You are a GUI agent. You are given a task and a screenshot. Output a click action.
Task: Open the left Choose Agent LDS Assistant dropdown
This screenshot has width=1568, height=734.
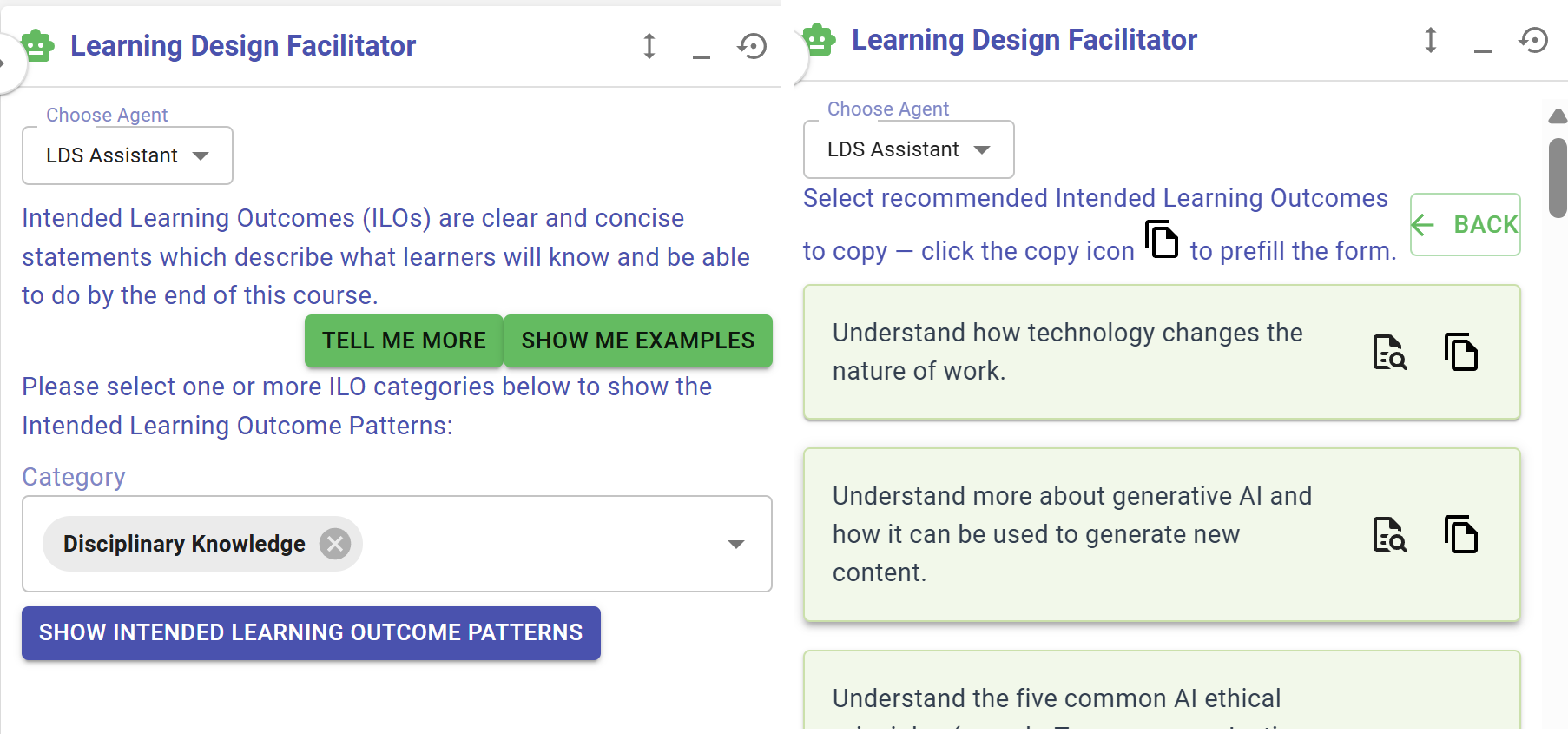(x=128, y=155)
